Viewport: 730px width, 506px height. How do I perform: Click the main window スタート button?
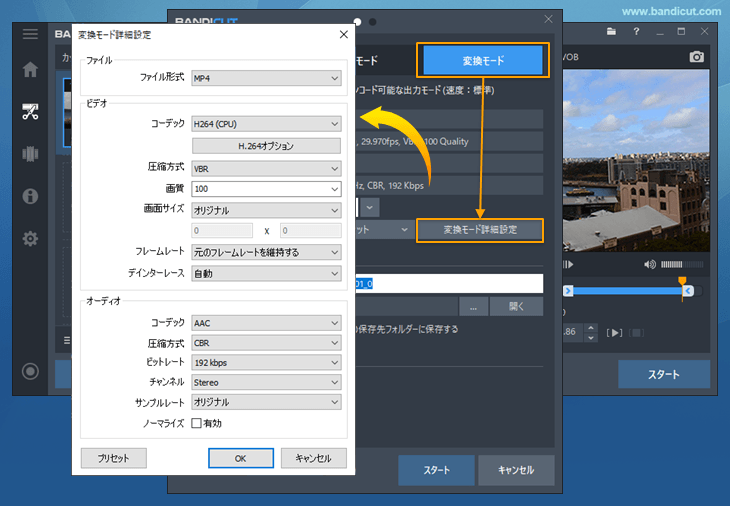(664, 374)
